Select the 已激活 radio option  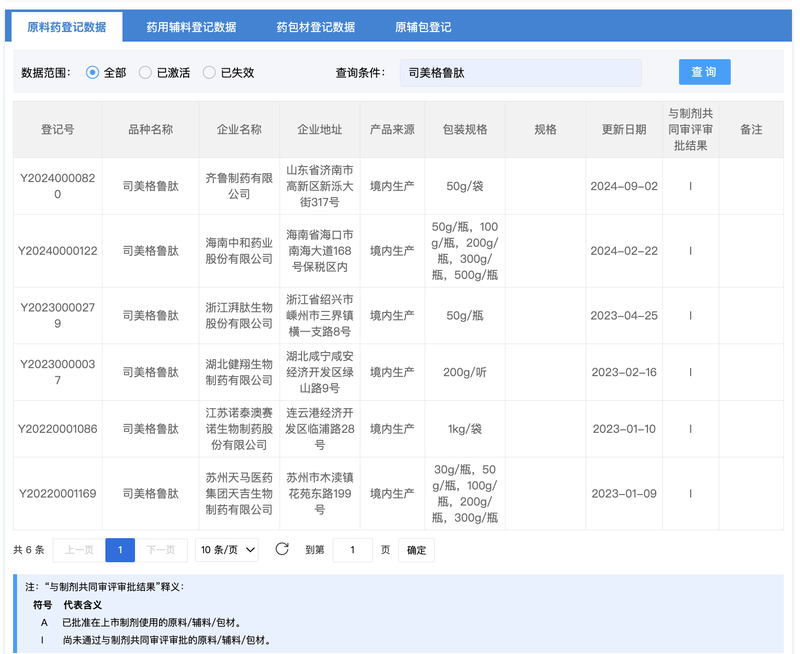[x=145, y=73]
